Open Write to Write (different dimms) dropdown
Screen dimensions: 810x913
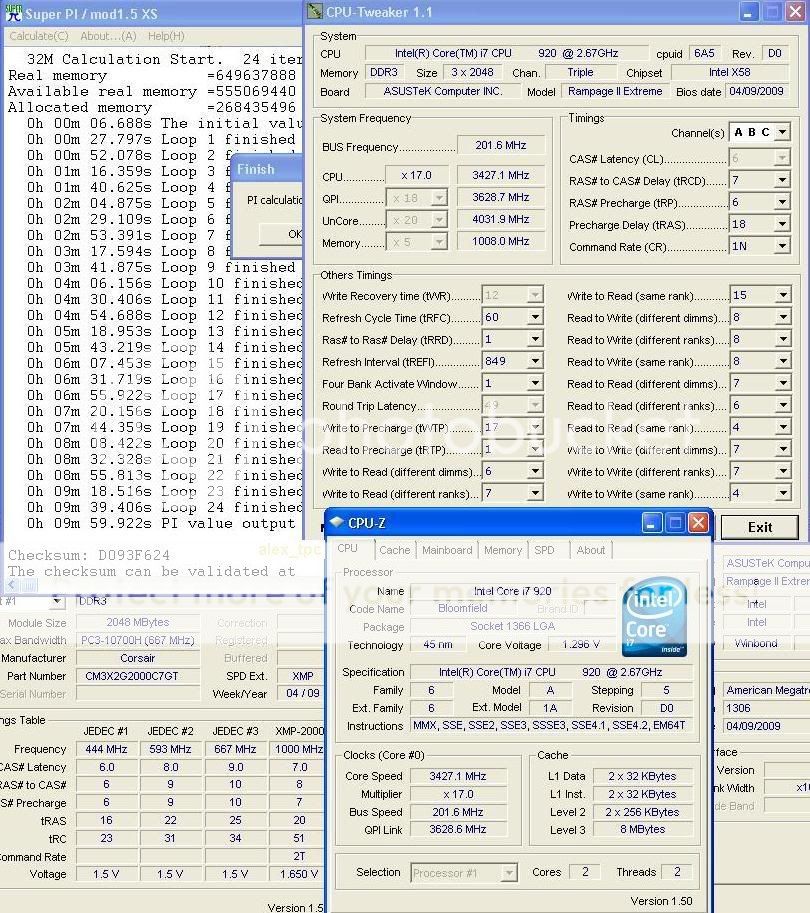coord(783,450)
